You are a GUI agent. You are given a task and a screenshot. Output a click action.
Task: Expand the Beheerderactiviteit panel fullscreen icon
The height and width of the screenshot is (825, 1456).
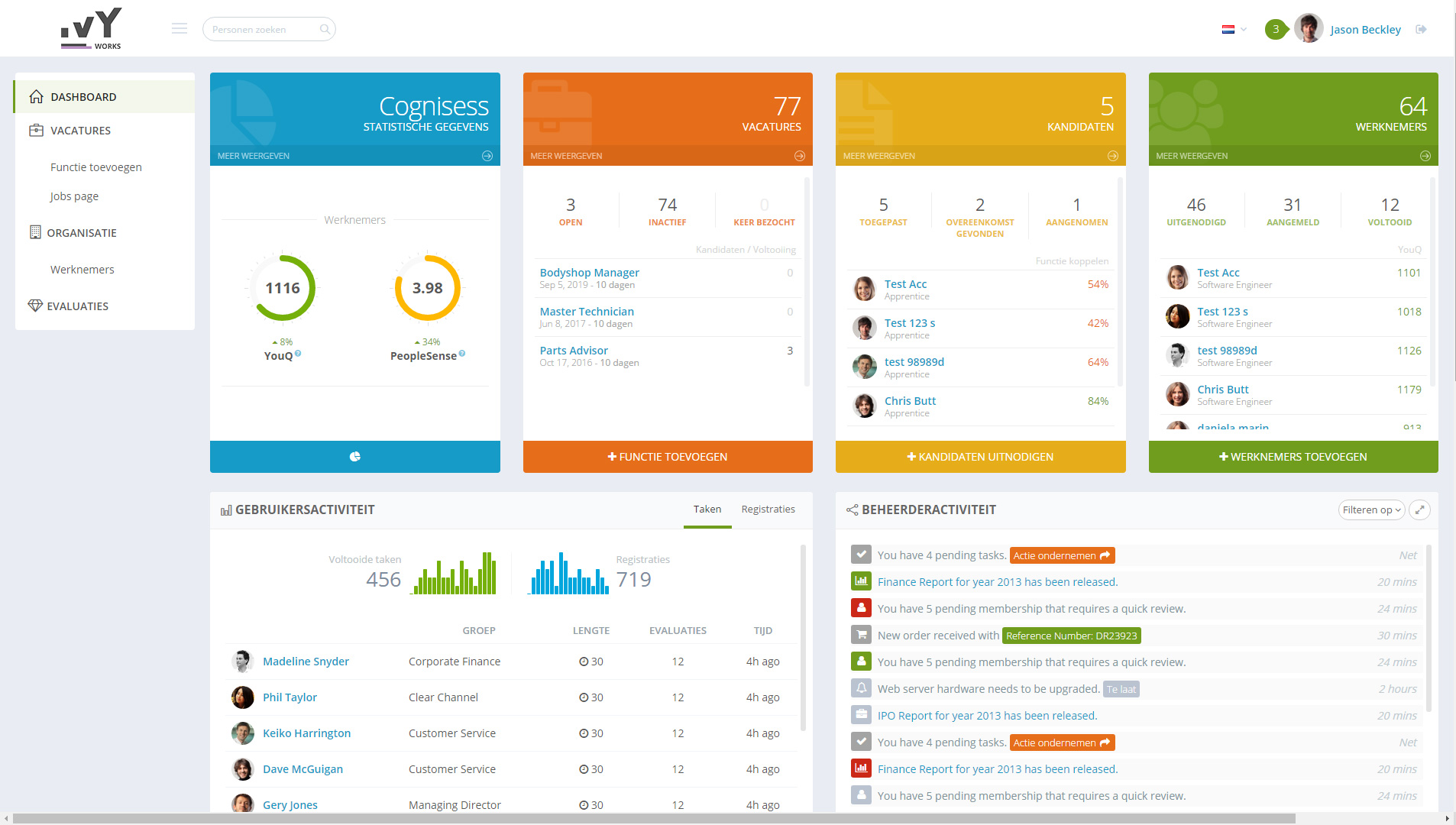pyautogui.click(x=1420, y=510)
